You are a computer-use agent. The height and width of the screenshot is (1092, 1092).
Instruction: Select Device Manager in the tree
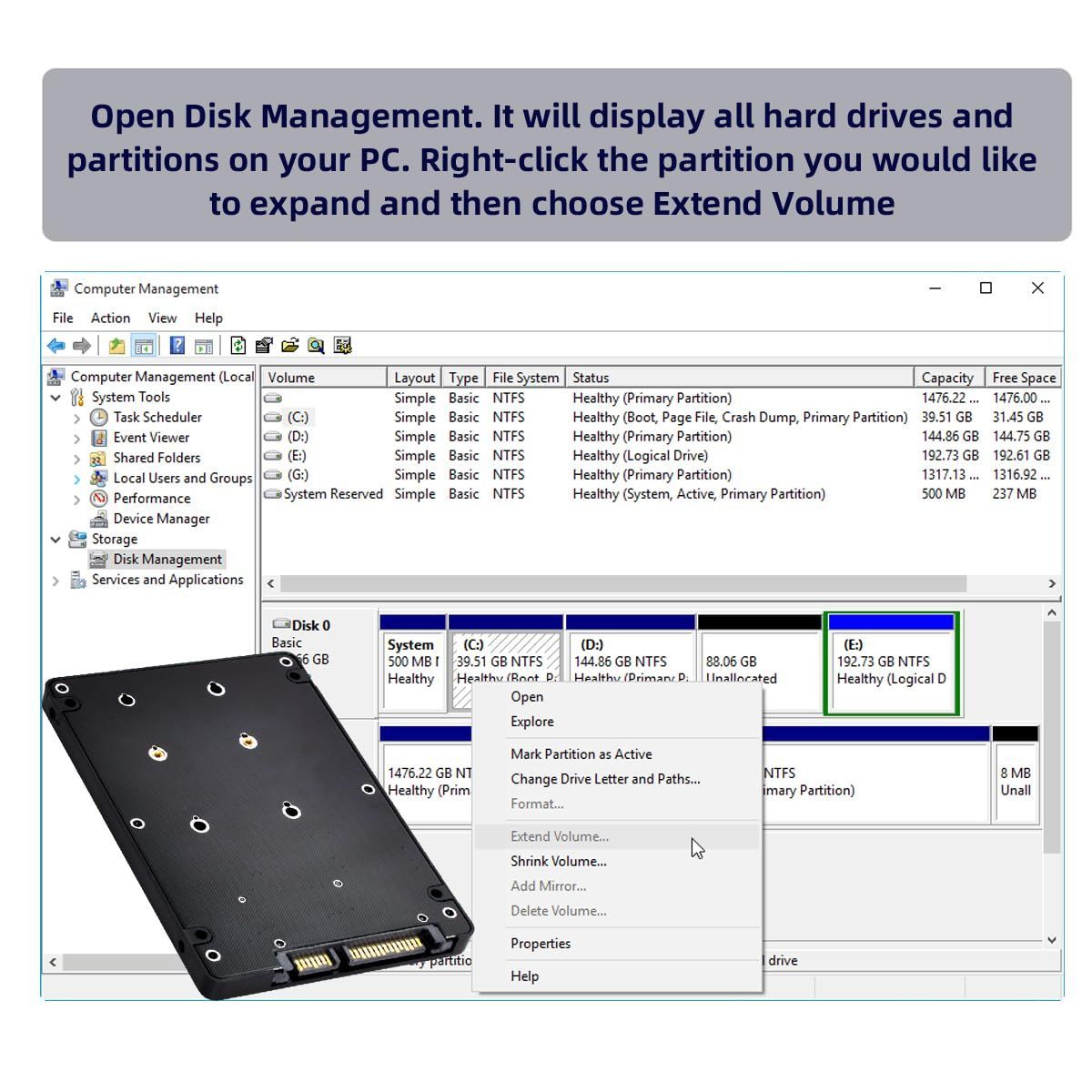pyautogui.click(x=161, y=519)
